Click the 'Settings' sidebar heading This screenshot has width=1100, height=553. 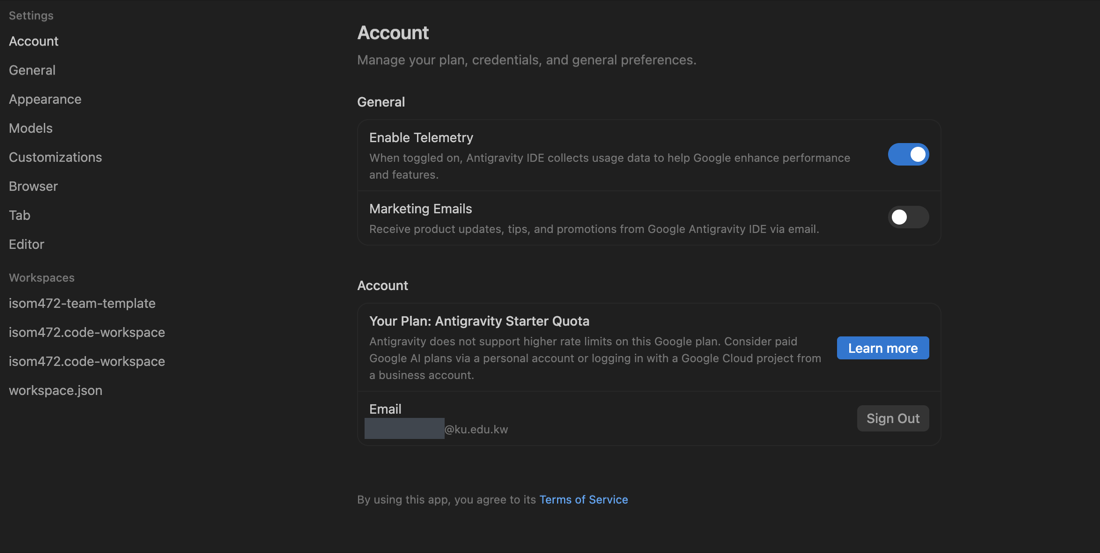coord(31,15)
